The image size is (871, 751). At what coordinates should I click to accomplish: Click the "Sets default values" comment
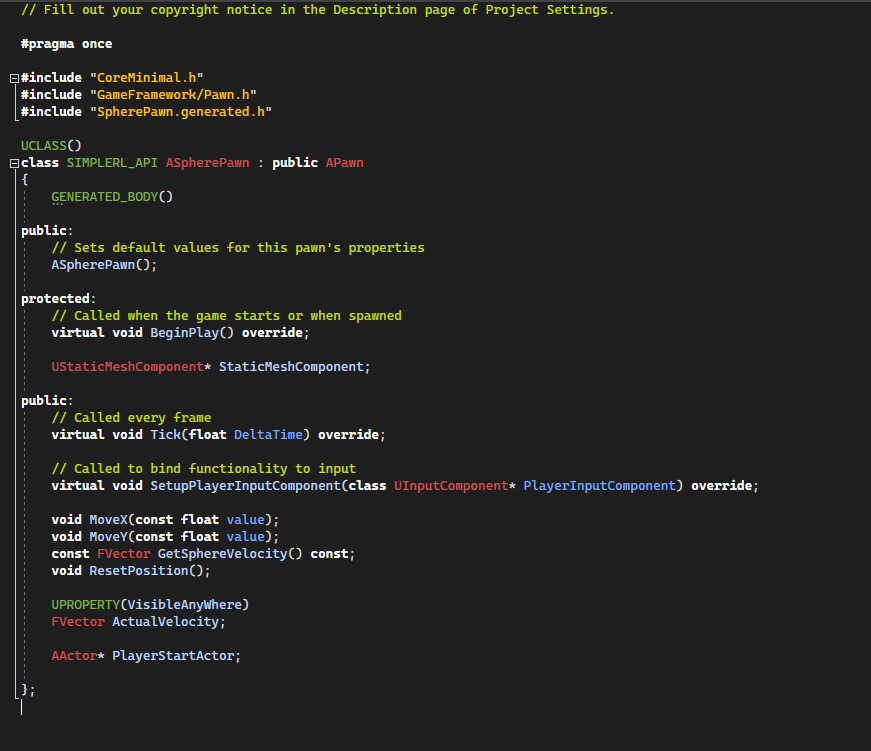click(x=238, y=248)
